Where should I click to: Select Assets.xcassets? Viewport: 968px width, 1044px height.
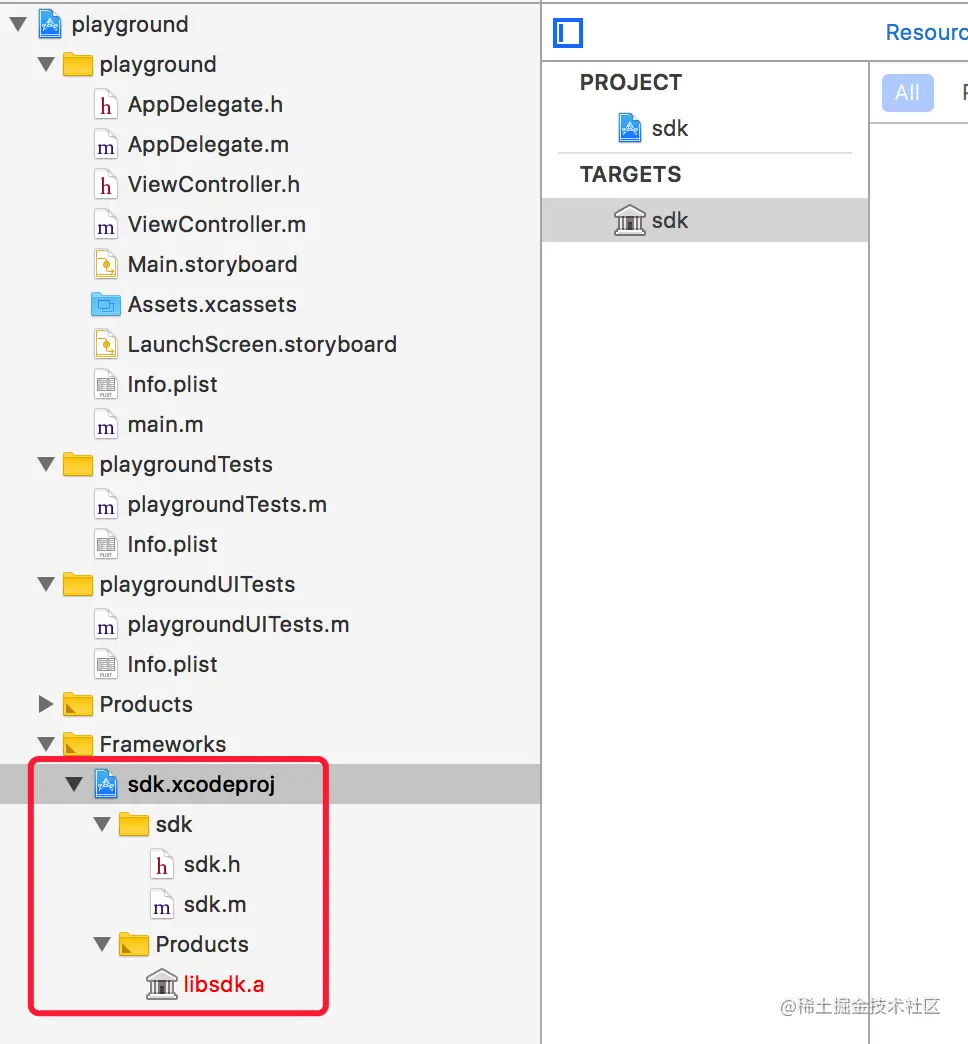[212, 304]
